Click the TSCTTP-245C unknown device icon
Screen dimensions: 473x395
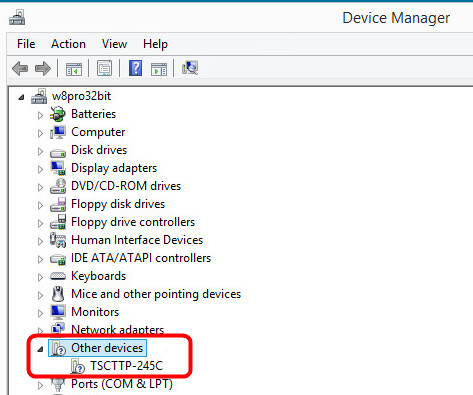(x=78, y=366)
